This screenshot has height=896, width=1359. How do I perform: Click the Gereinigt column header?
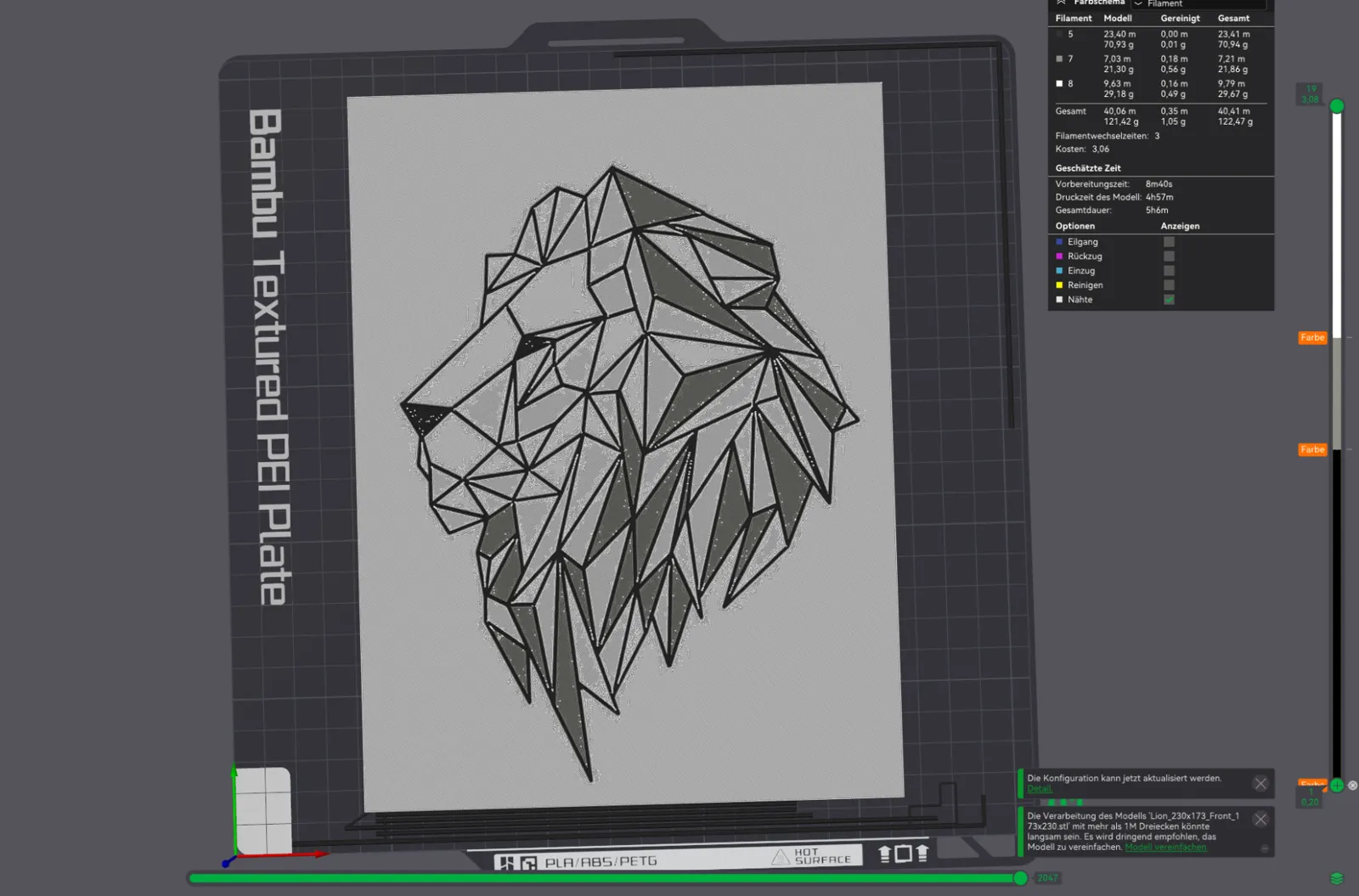pos(1181,19)
